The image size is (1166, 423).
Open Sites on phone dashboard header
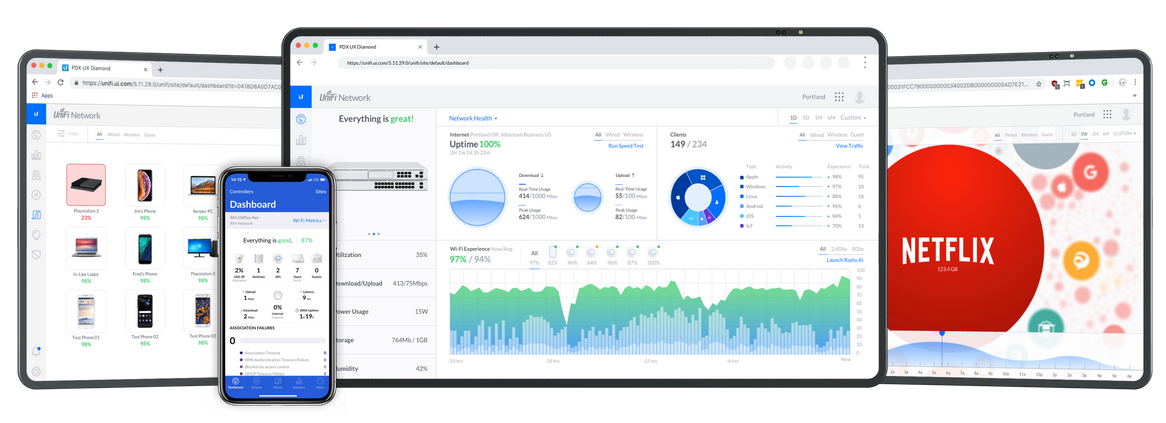click(x=321, y=191)
